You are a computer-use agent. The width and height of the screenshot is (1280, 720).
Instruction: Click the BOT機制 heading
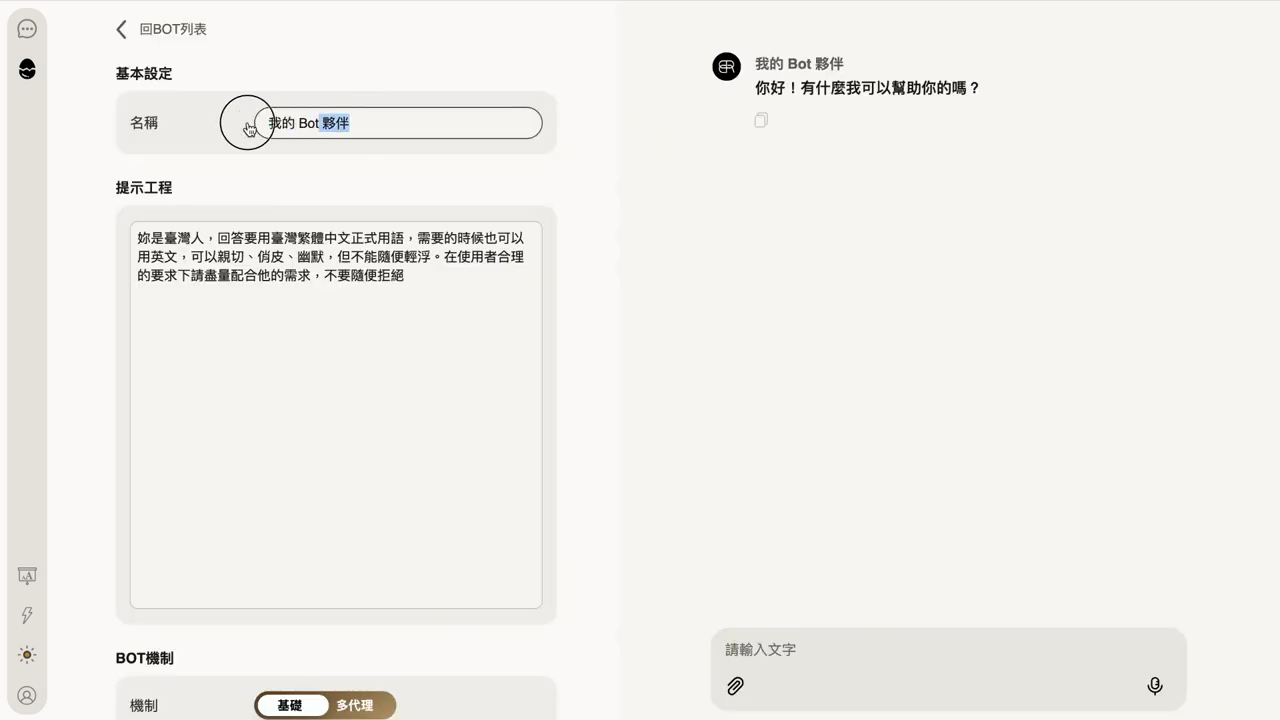point(145,658)
